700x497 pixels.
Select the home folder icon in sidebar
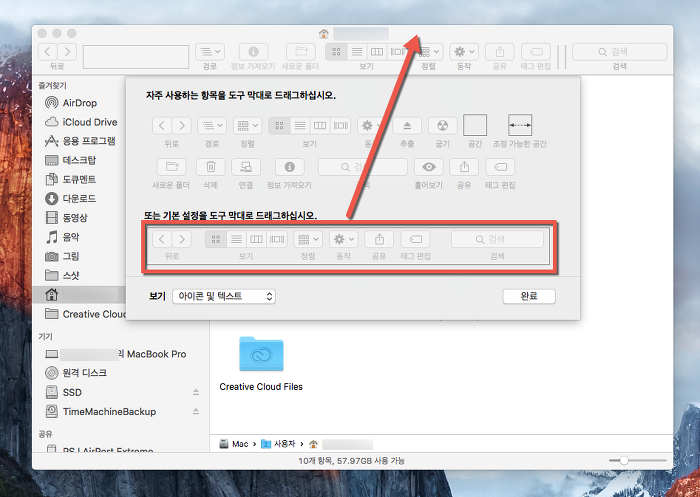pyautogui.click(x=52, y=295)
